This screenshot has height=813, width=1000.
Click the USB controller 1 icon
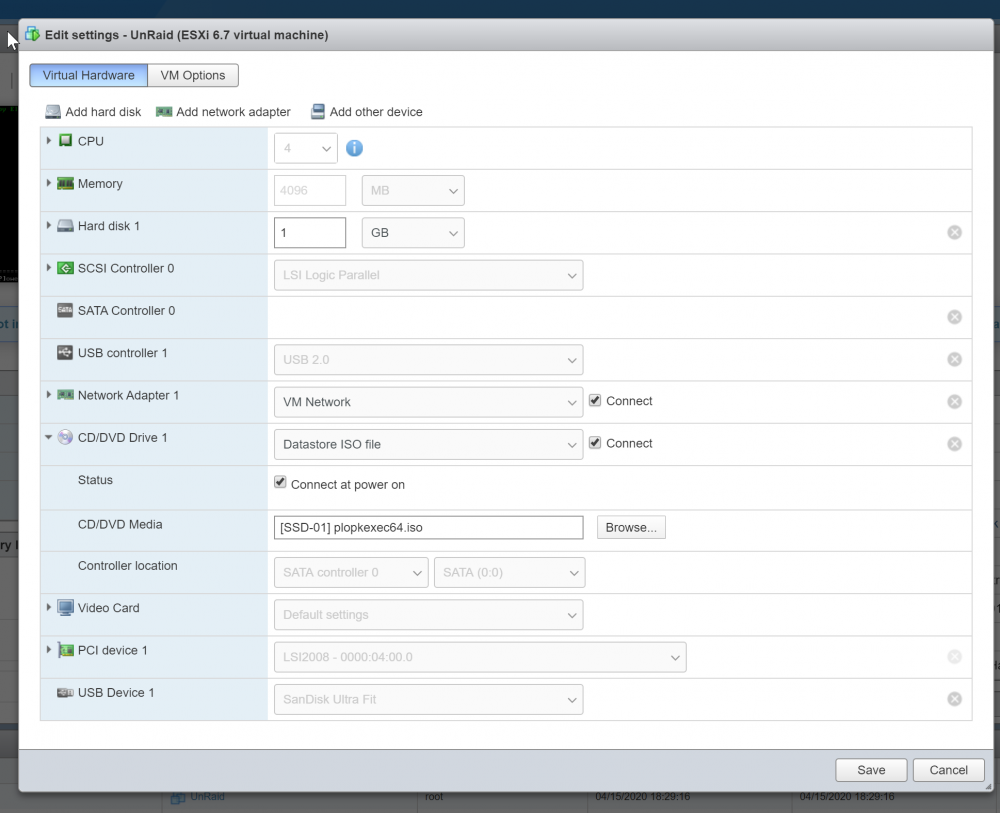click(65, 353)
